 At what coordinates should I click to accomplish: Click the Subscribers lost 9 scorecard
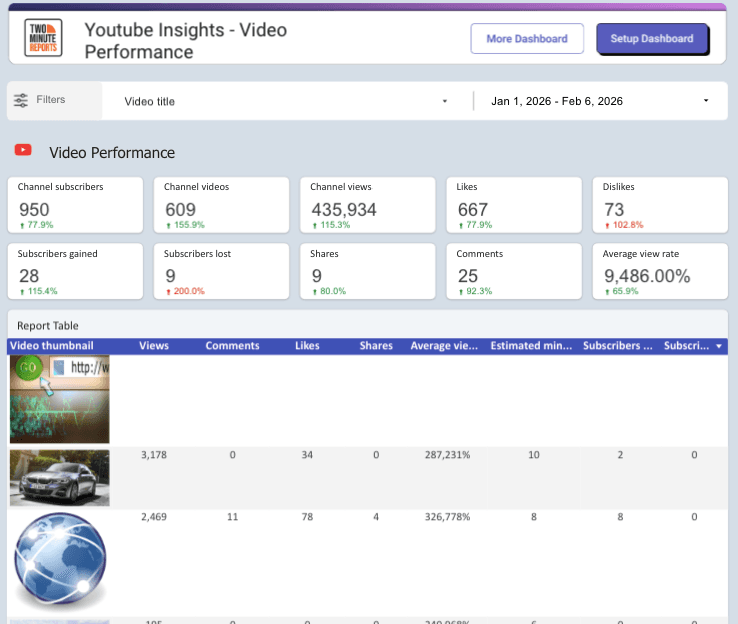pos(221,272)
